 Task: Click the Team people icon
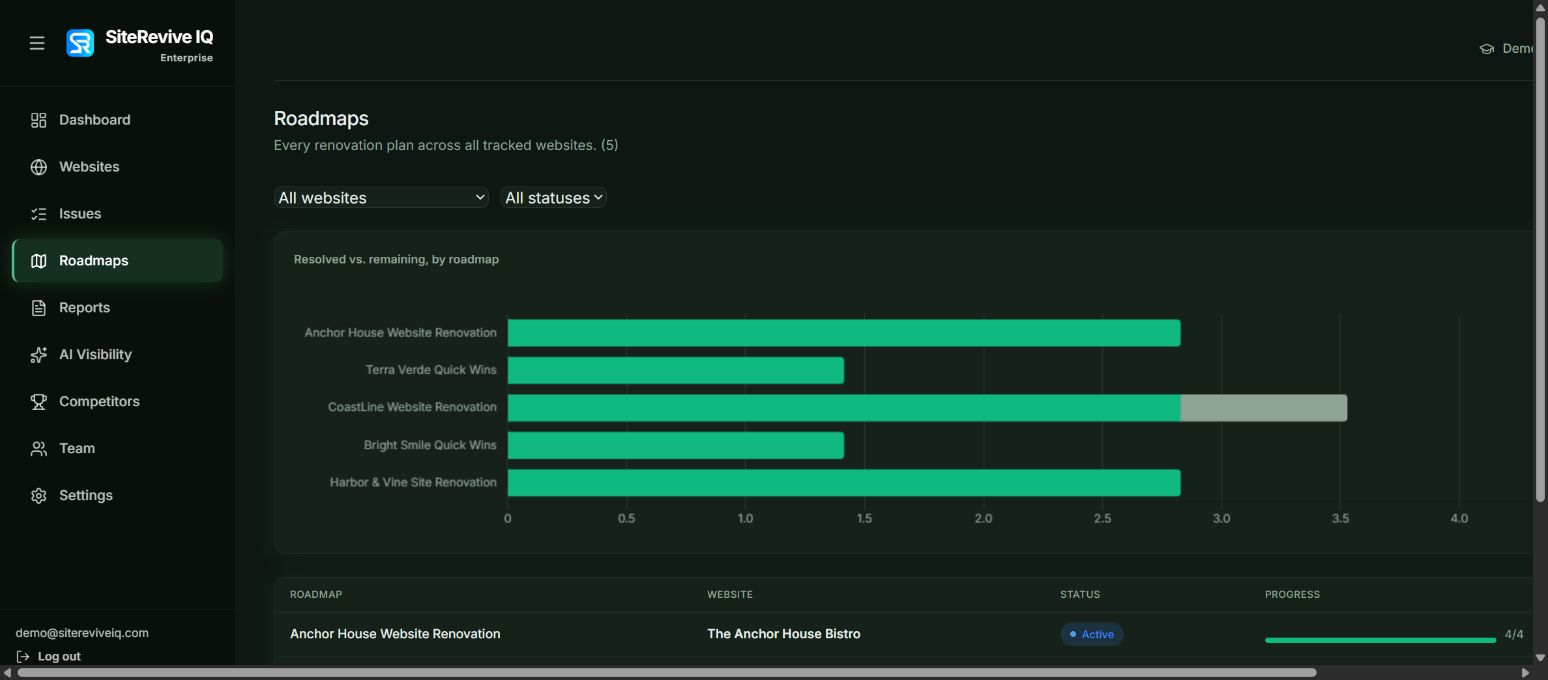pyautogui.click(x=39, y=449)
